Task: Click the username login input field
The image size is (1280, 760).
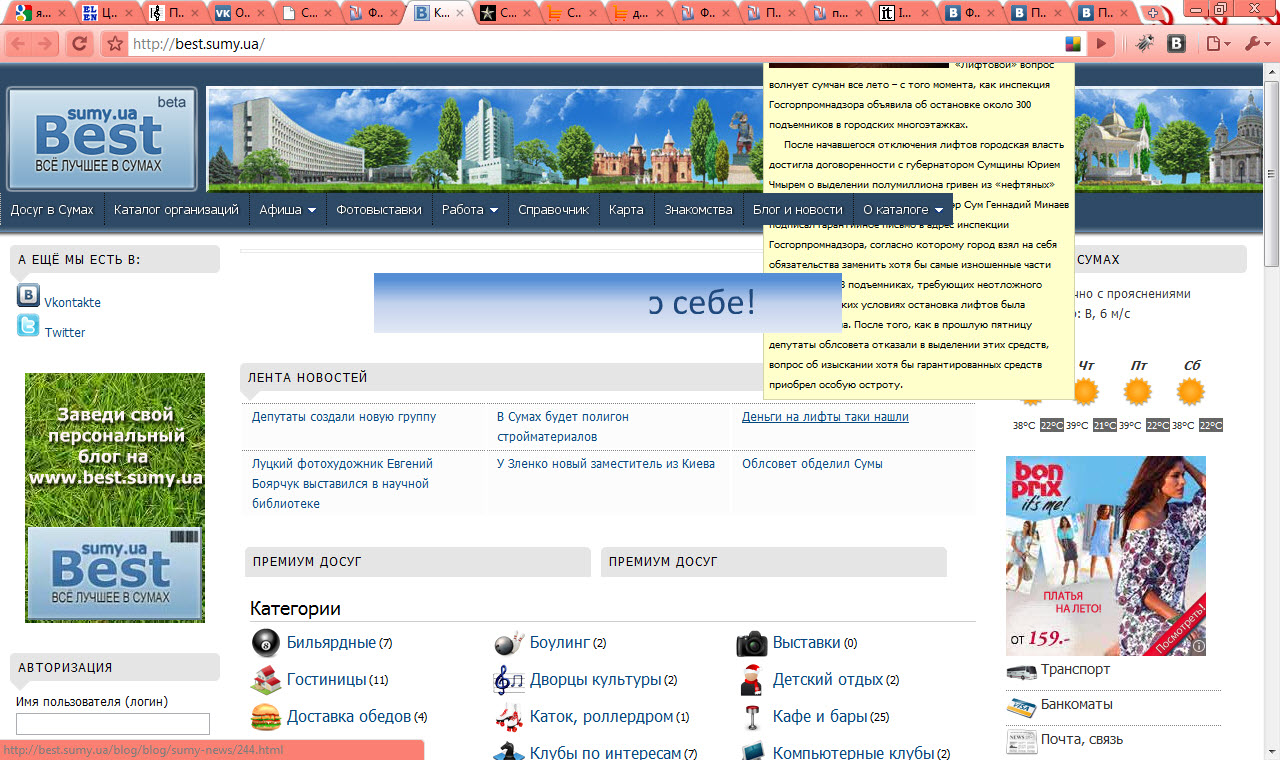Action: click(x=113, y=724)
